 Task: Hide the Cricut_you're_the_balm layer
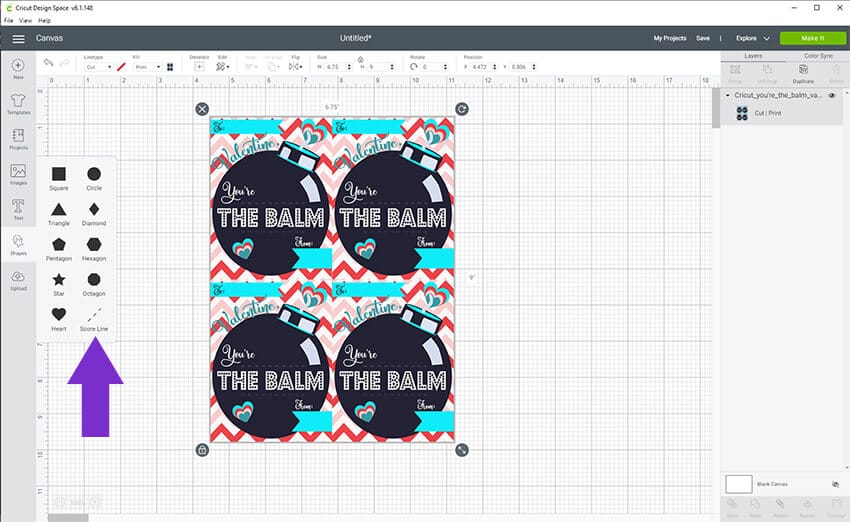832,95
